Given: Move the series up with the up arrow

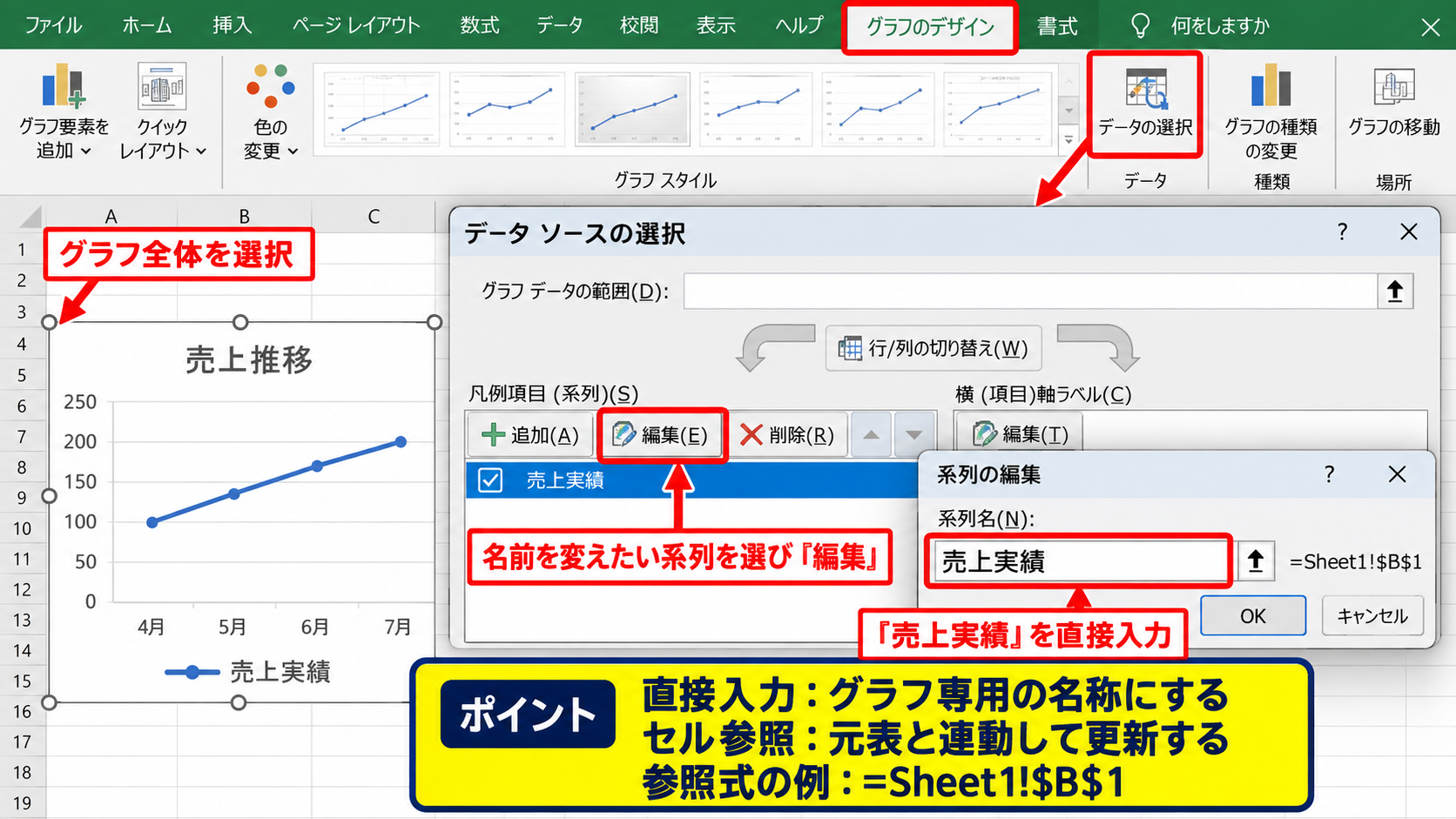Looking at the screenshot, I should point(871,434).
